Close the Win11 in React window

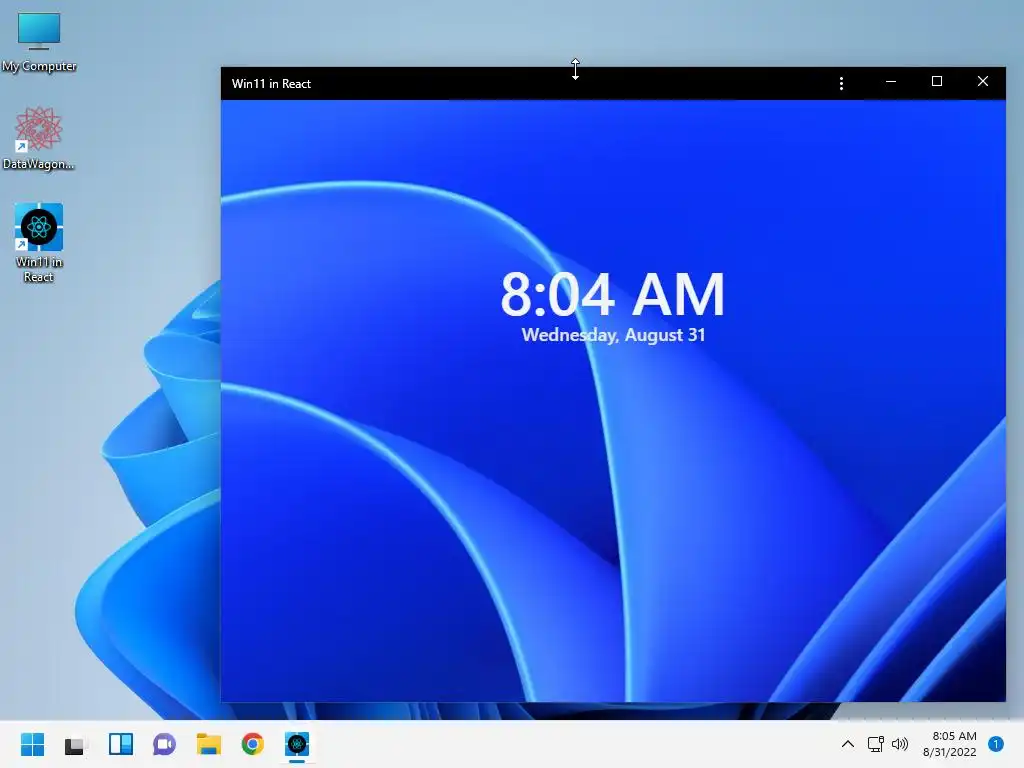983,82
